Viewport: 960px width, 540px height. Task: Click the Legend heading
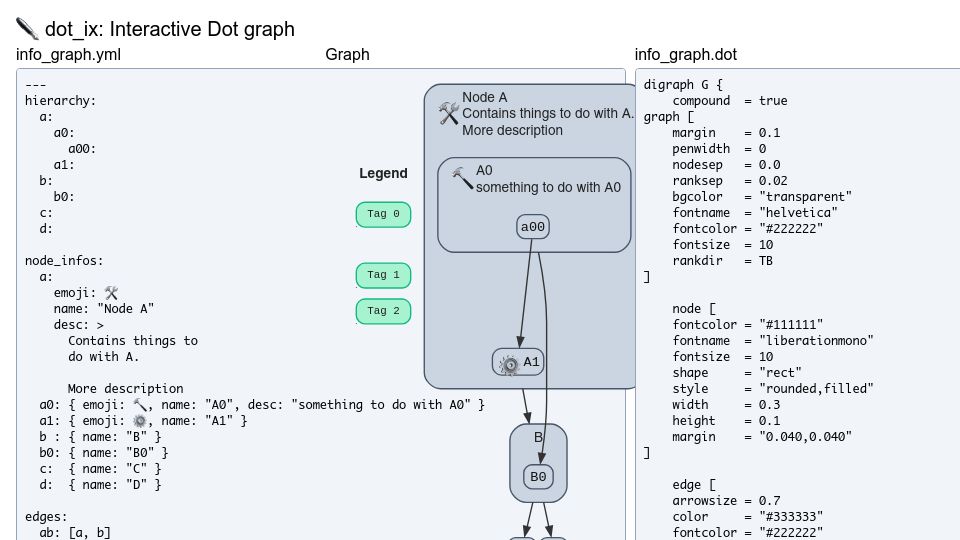383,173
